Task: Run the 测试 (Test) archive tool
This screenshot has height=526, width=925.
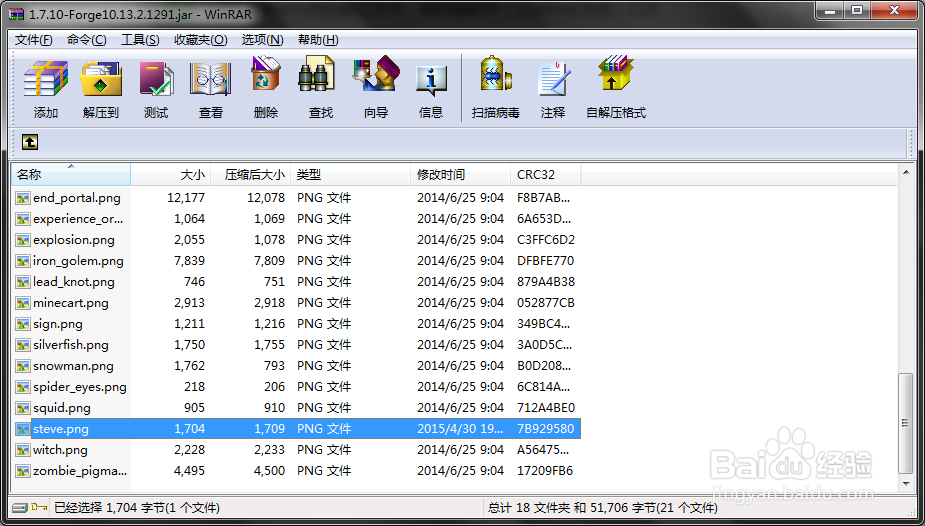Action: click(x=156, y=79)
